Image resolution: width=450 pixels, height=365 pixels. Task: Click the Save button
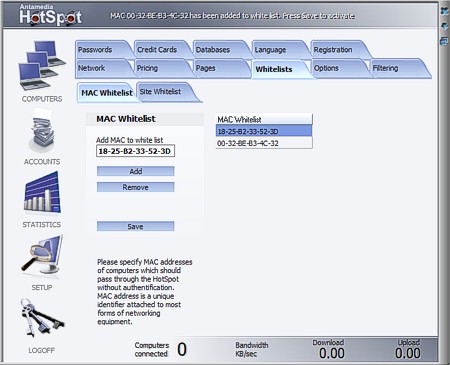click(135, 226)
